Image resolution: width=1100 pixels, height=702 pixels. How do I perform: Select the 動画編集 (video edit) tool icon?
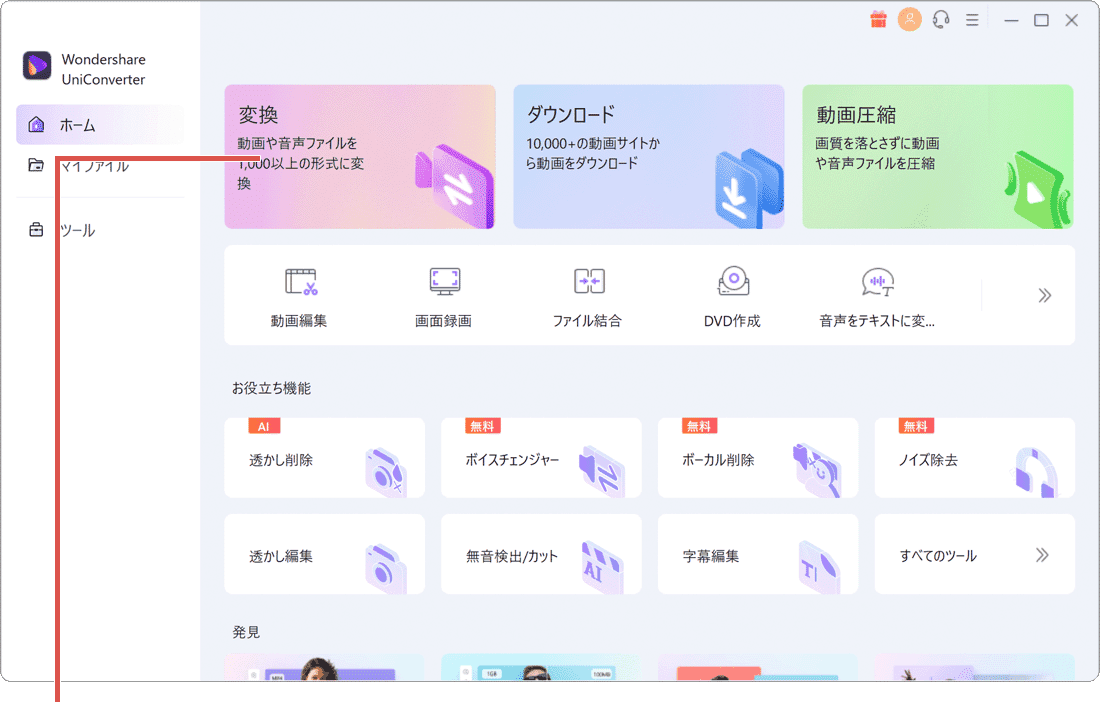(x=300, y=295)
